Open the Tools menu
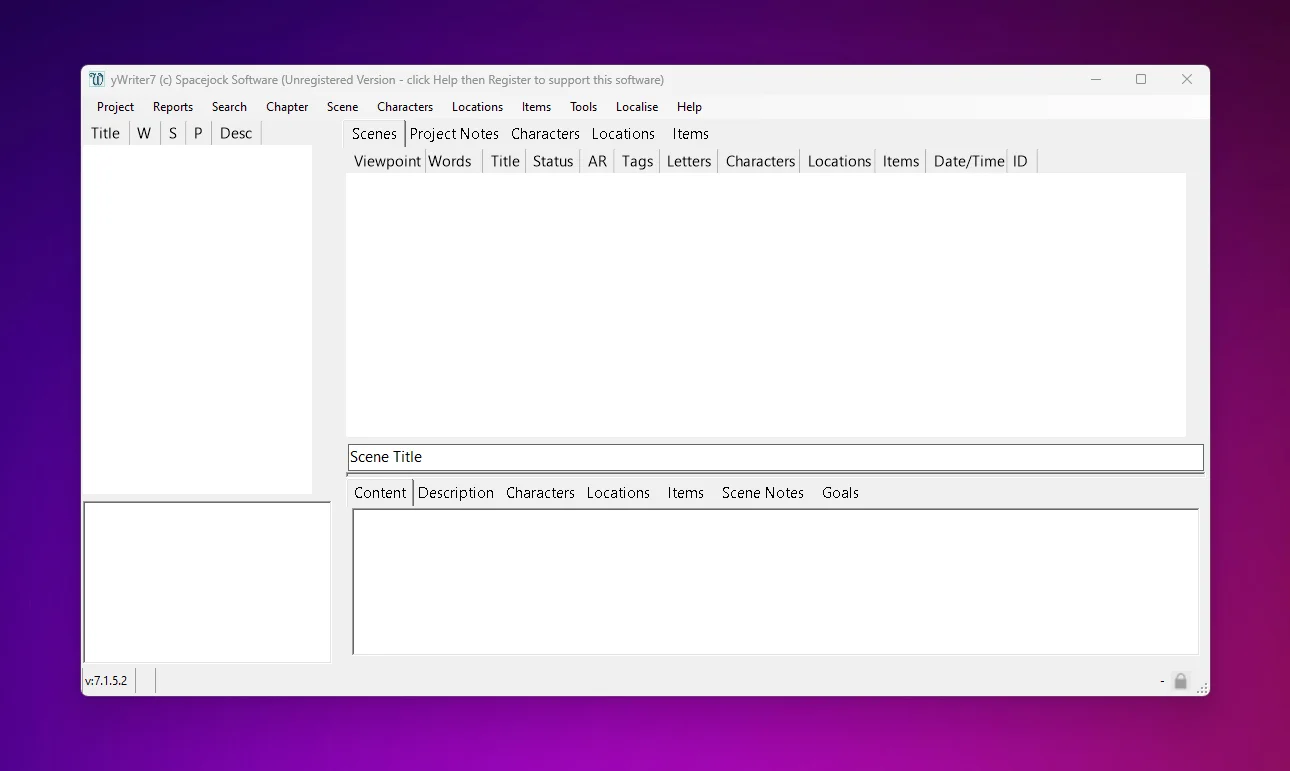The image size is (1290, 771). (583, 107)
